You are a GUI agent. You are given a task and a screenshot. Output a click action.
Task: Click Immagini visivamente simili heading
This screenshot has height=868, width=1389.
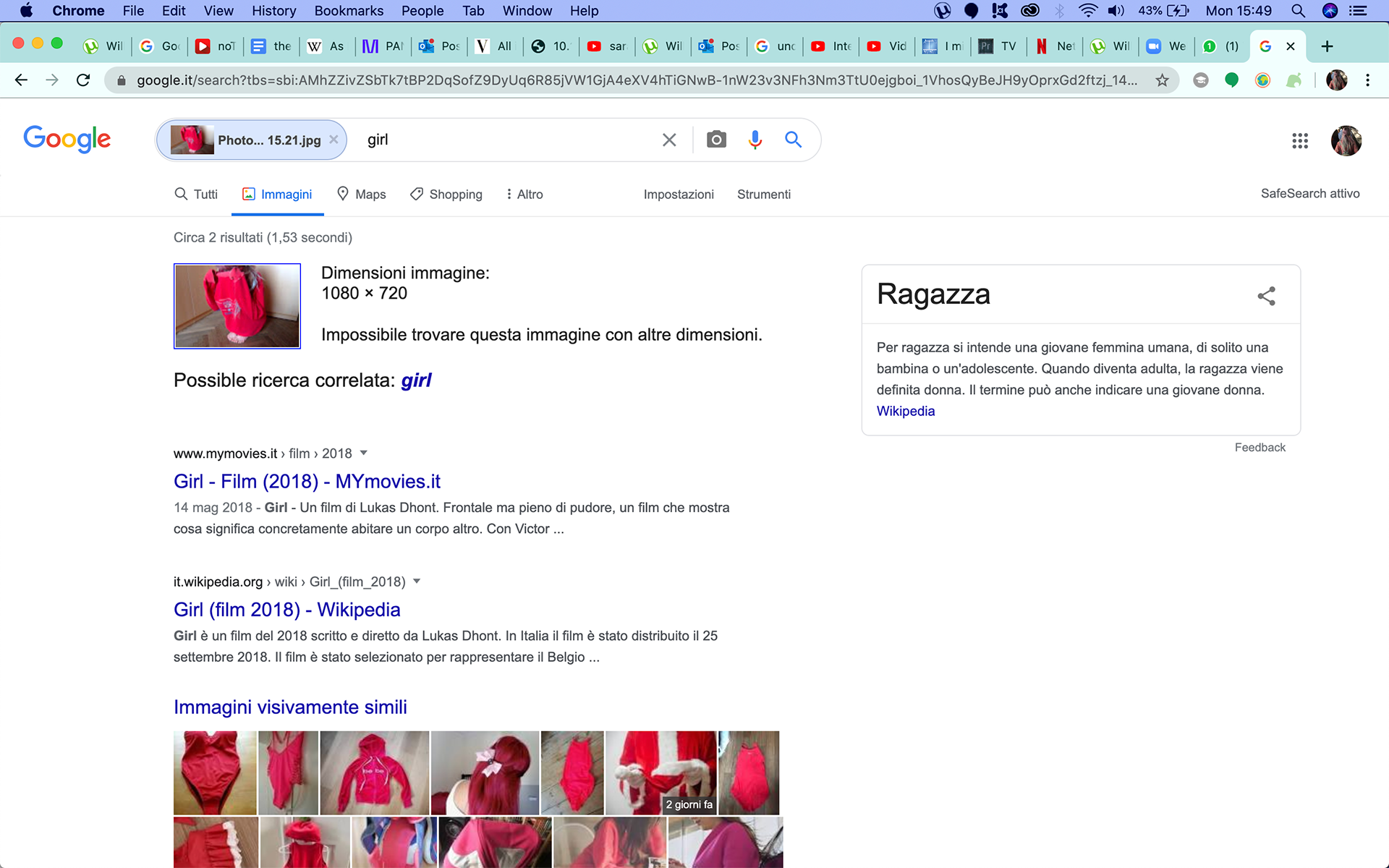[290, 707]
